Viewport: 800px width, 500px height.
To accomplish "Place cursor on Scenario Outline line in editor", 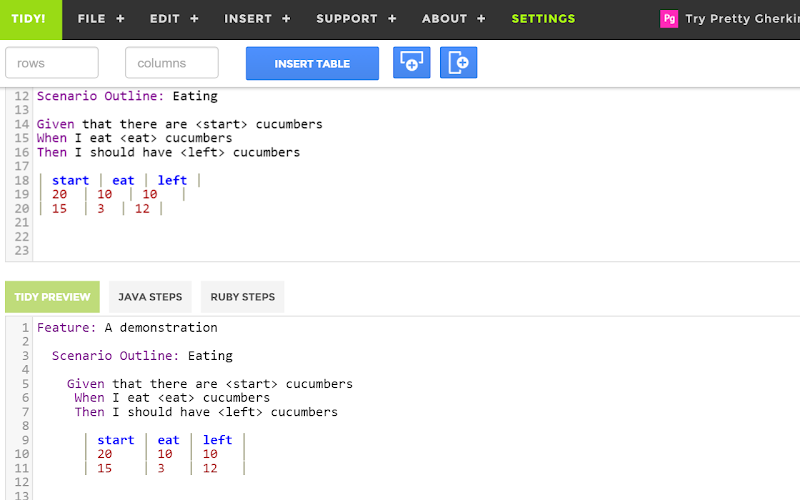I will (x=127, y=96).
